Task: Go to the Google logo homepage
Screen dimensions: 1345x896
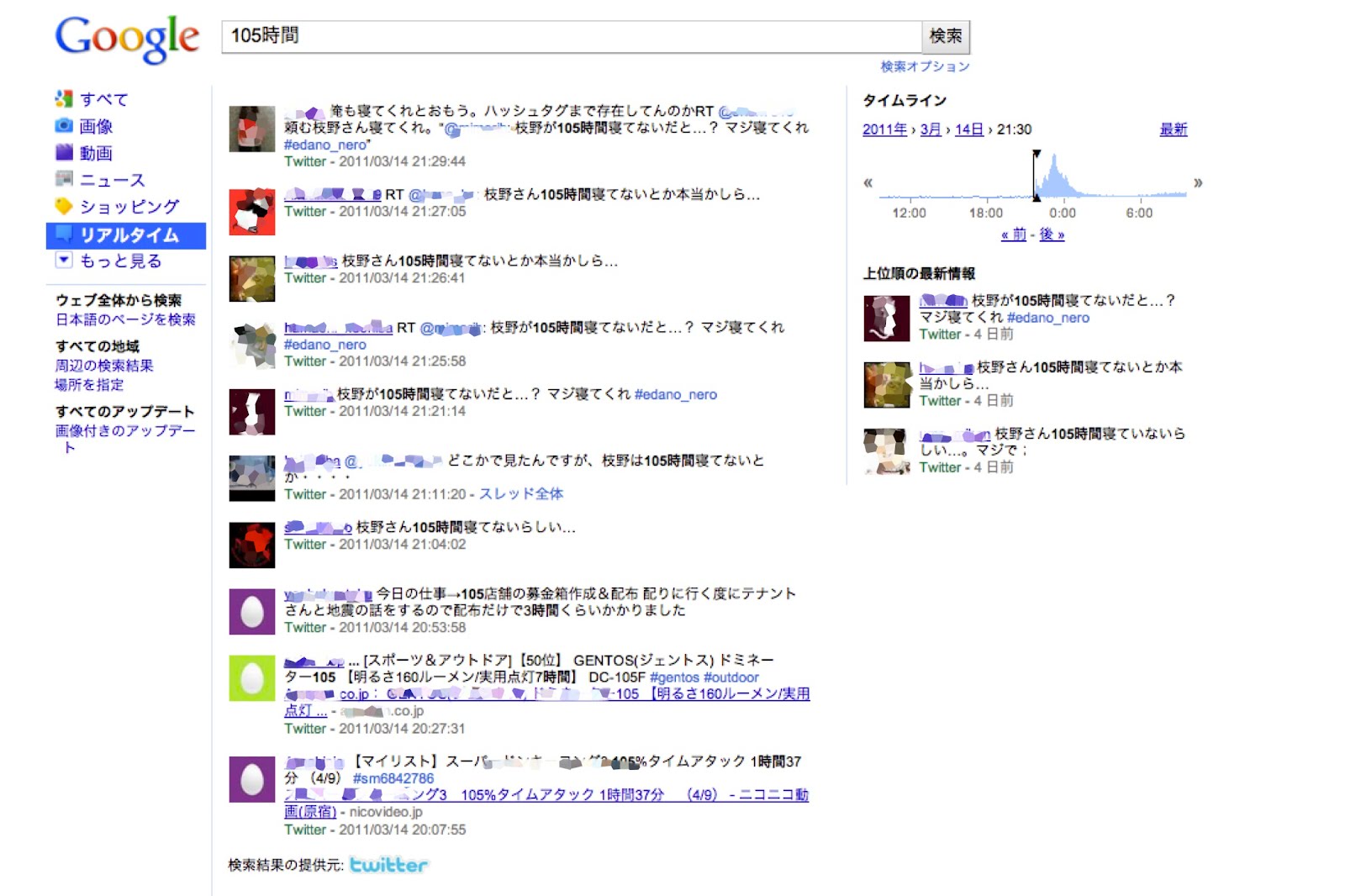Action: [127, 39]
